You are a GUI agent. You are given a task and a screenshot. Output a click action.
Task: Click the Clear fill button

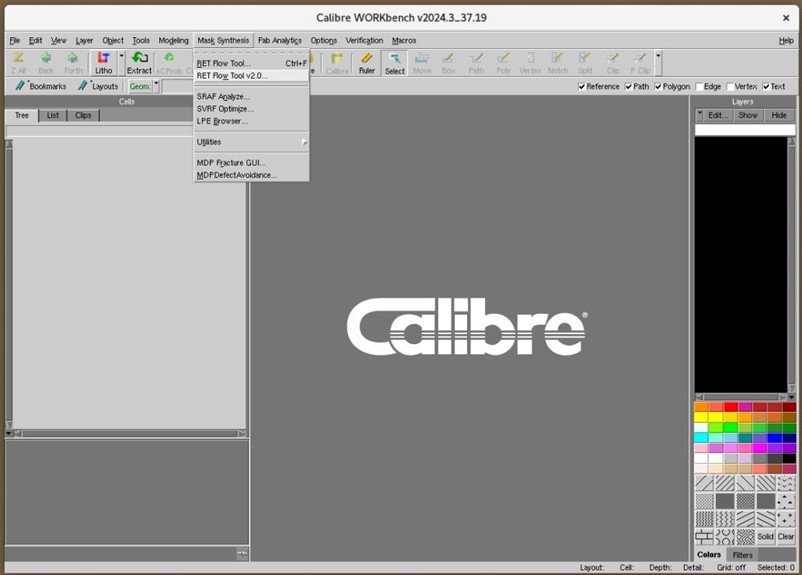786,537
